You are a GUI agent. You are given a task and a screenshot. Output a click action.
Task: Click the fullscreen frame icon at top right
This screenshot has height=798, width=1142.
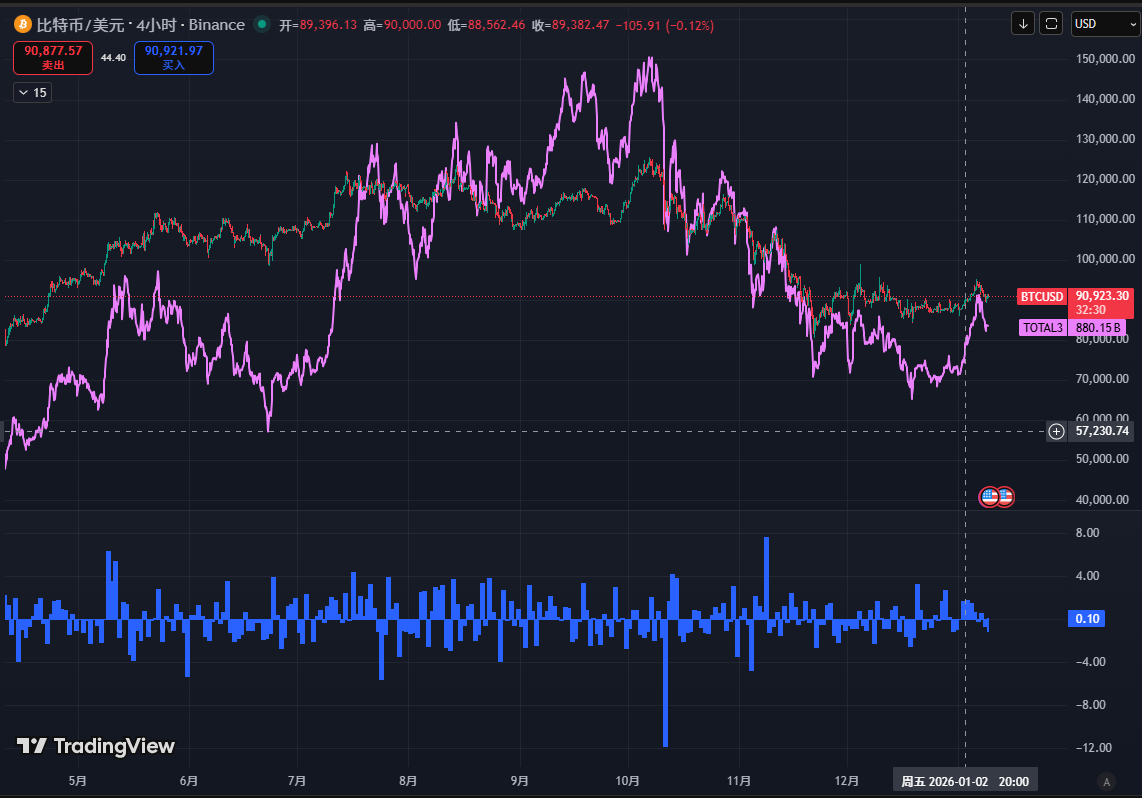click(x=1051, y=23)
